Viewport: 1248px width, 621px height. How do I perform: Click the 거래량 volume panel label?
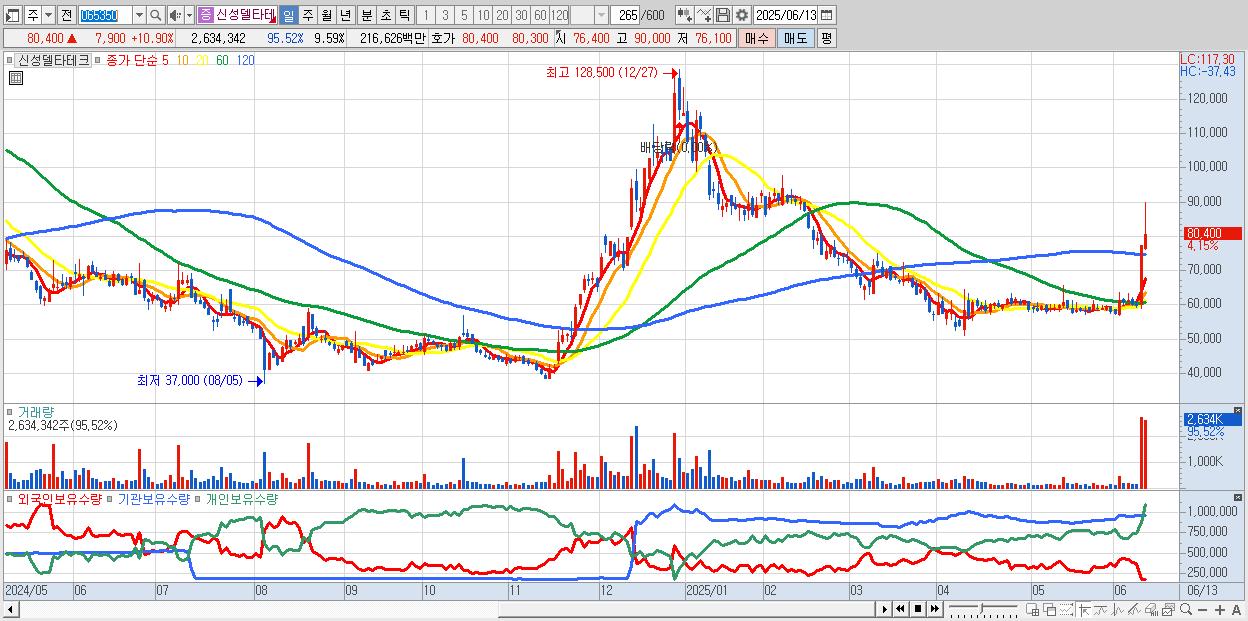click(x=35, y=411)
